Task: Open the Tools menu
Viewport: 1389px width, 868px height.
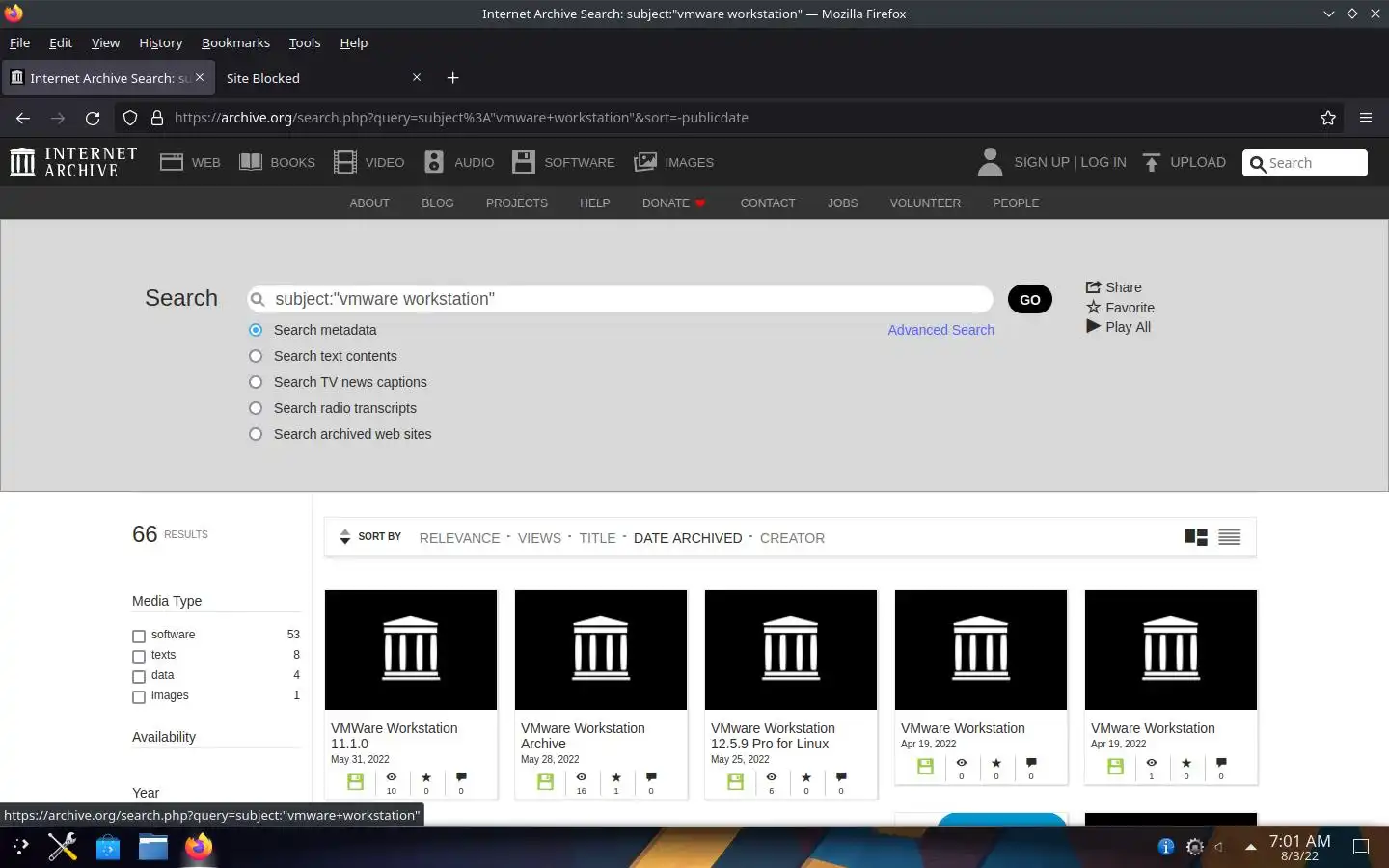Action: (305, 42)
